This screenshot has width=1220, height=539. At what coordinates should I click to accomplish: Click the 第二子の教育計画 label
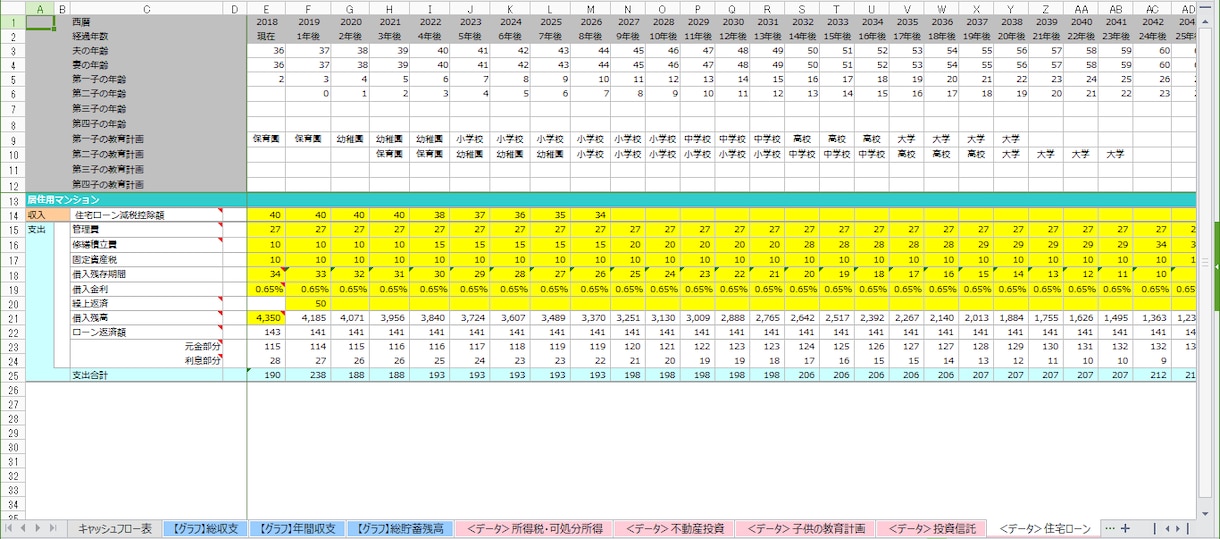tap(147, 155)
